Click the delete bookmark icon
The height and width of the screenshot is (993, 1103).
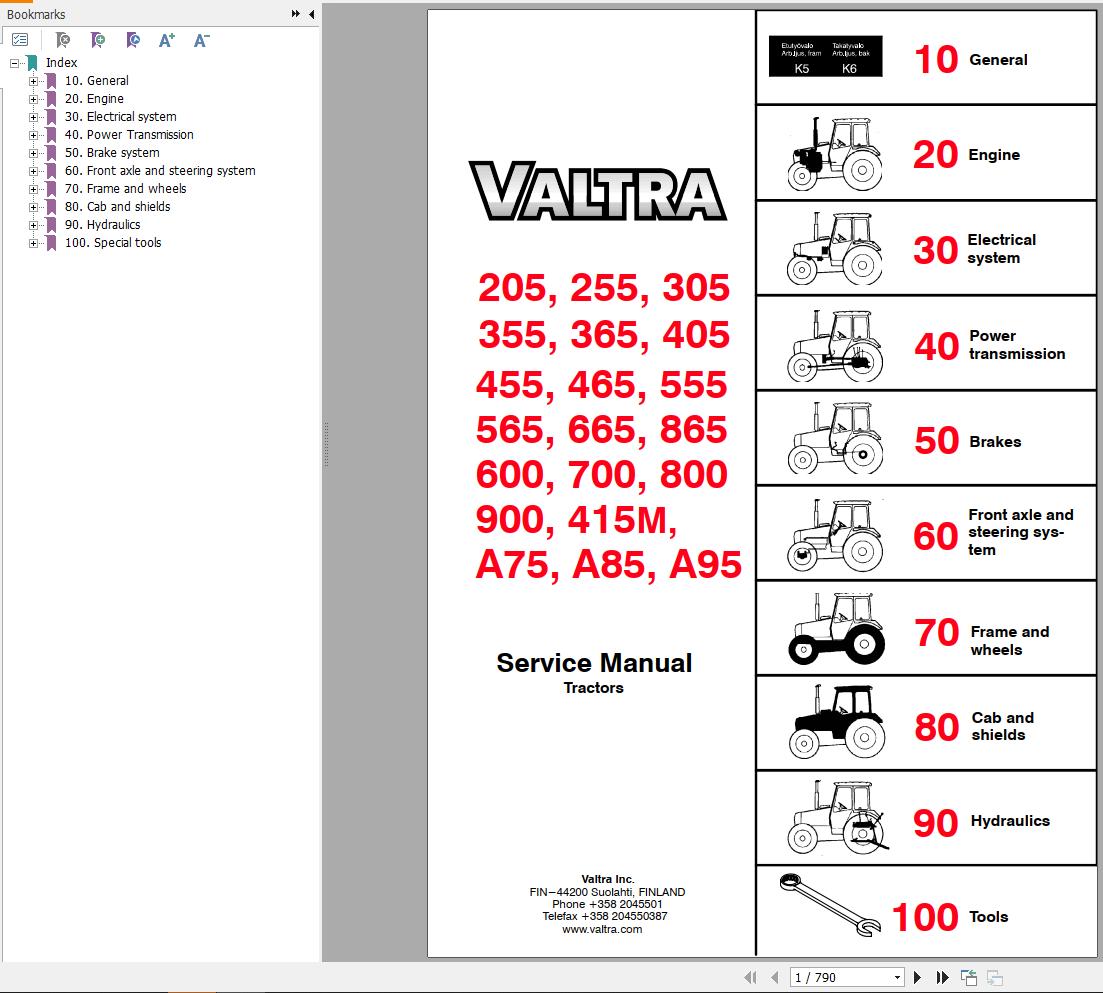point(63,40)
